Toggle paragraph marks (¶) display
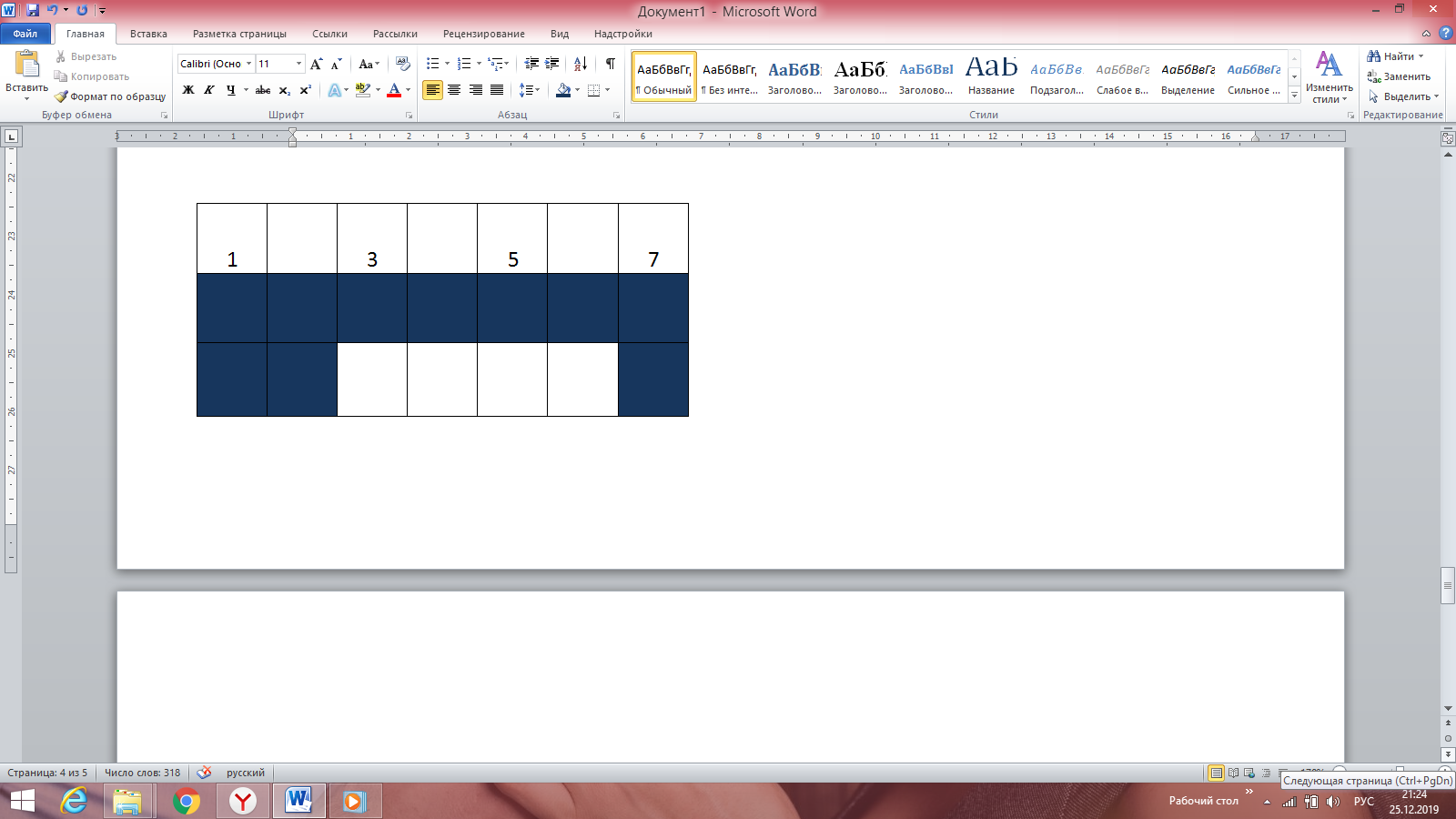The image size is (1456, 819). click(x=611, y=64)
